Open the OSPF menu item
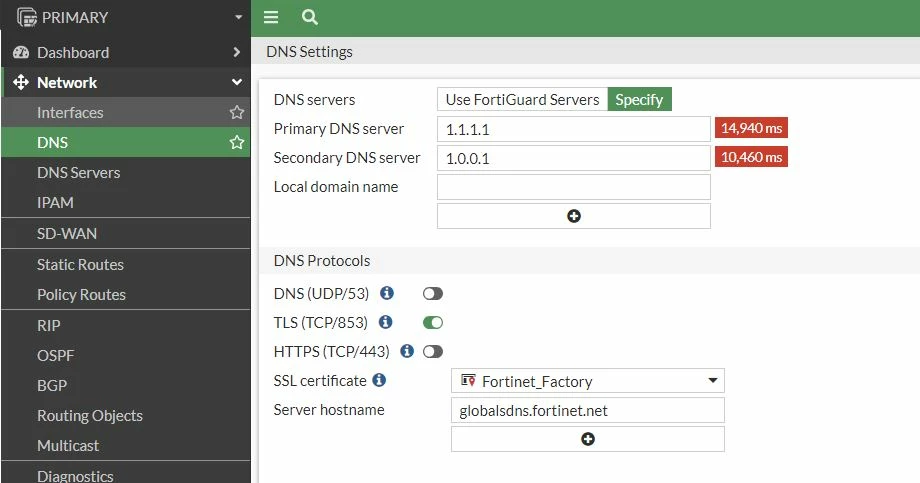Image resolution: width=920 pixels, height=483 pixels. click(x=126, y=356)
